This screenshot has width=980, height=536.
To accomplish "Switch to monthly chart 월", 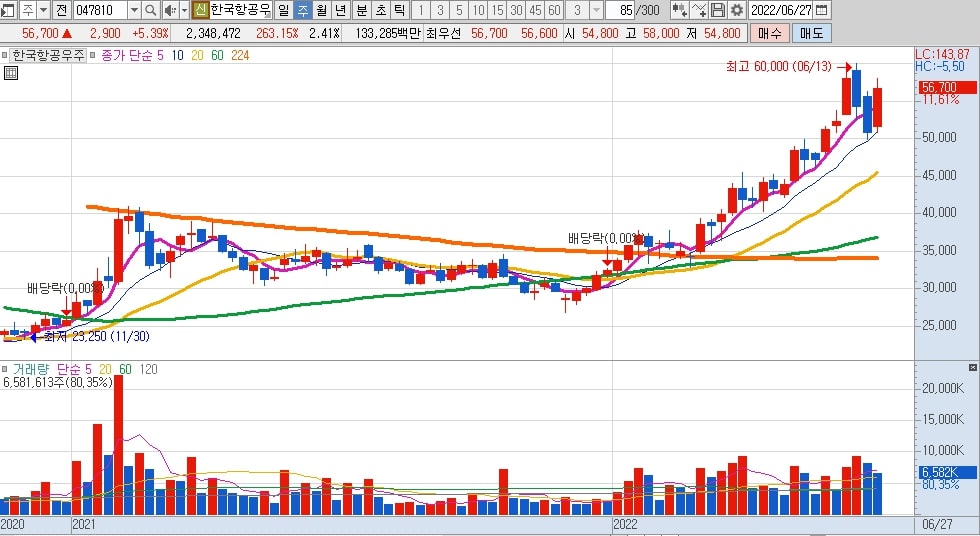I will click(x=321, y=10).
